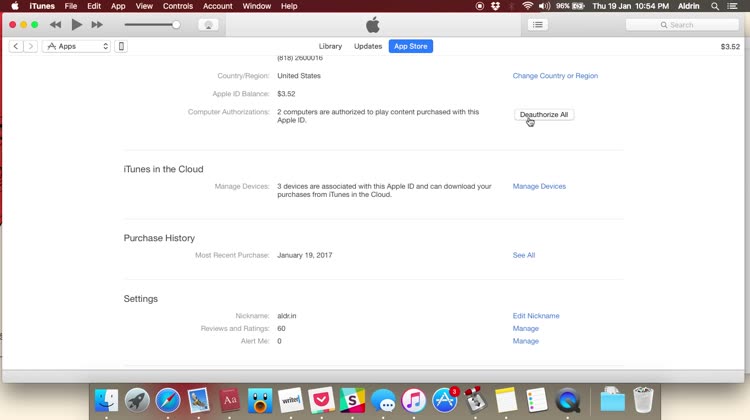Screen dimensions: 750x420
Task: Manage Alert Me settings
Action: (x=526, y=341)
